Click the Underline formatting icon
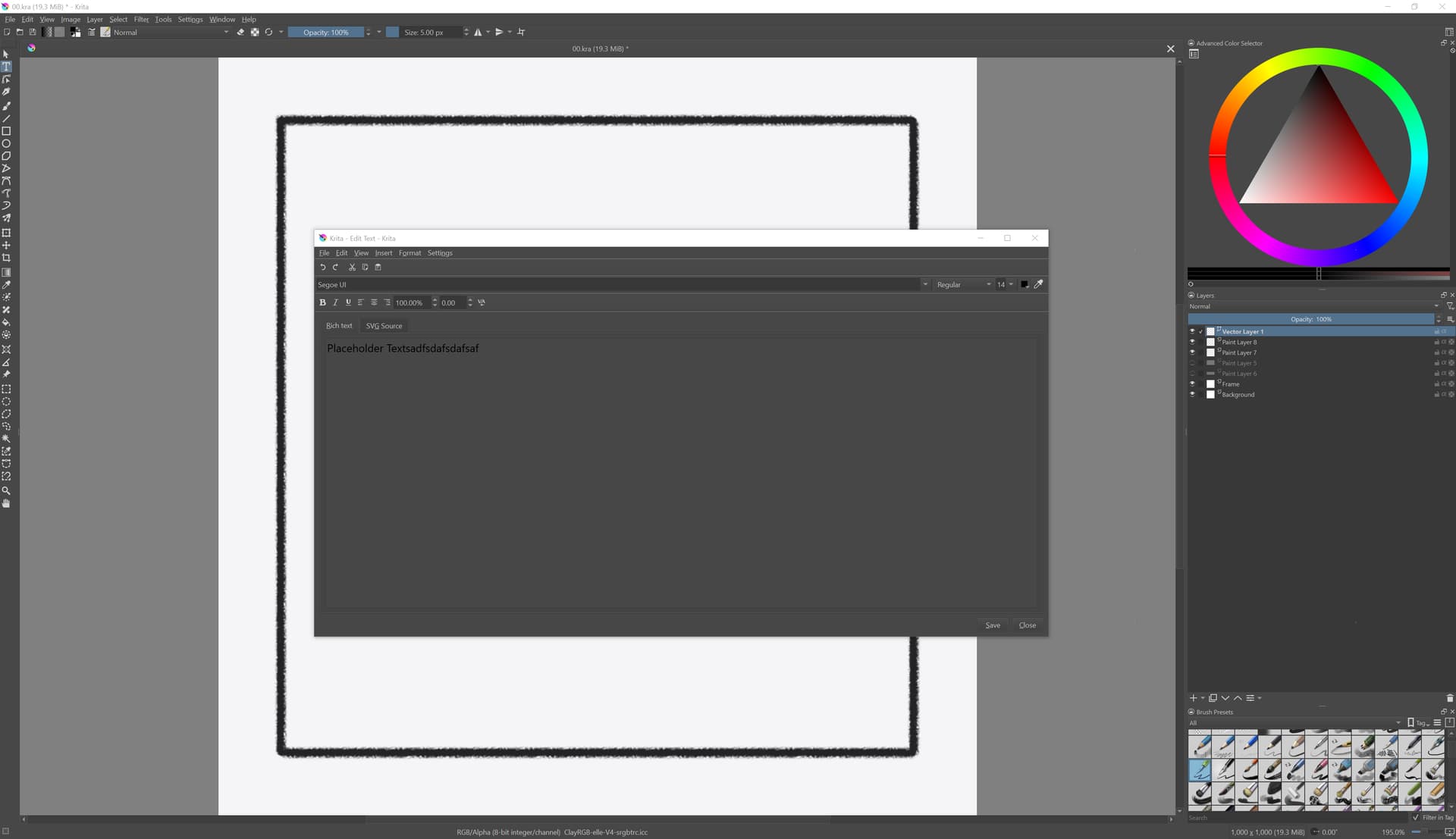 coord(348,302)
